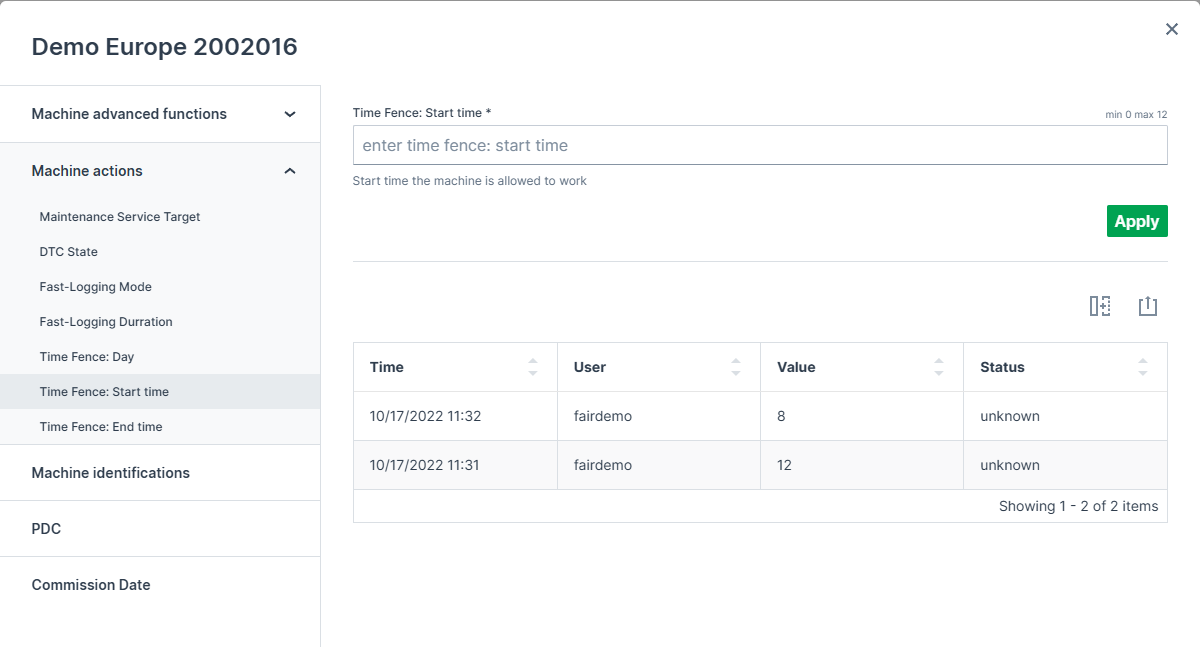Click the column chooser icon above table

pos(1100,306)
